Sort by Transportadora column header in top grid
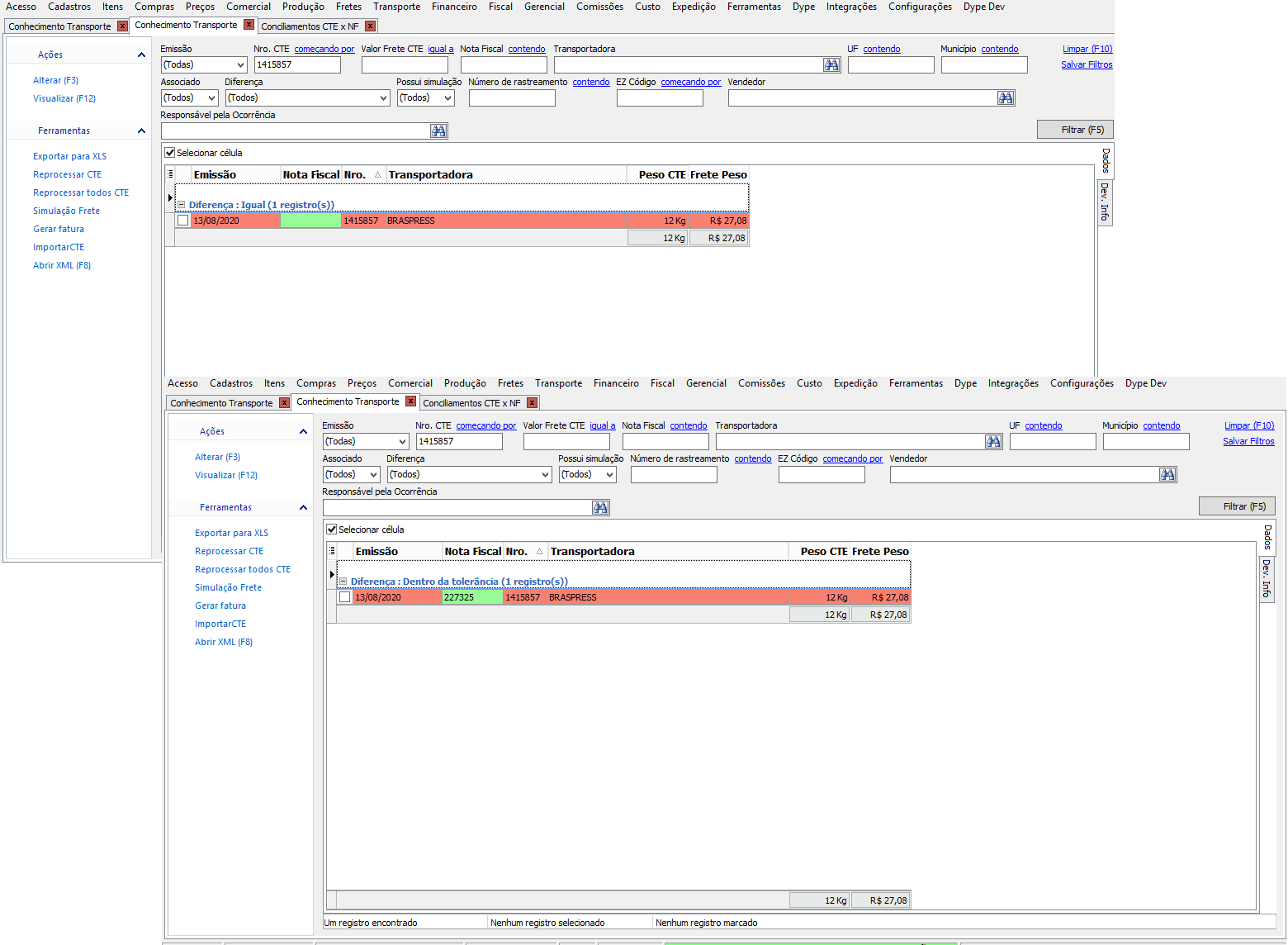This screenshot has height=945, width=1288. click(506, 174)
